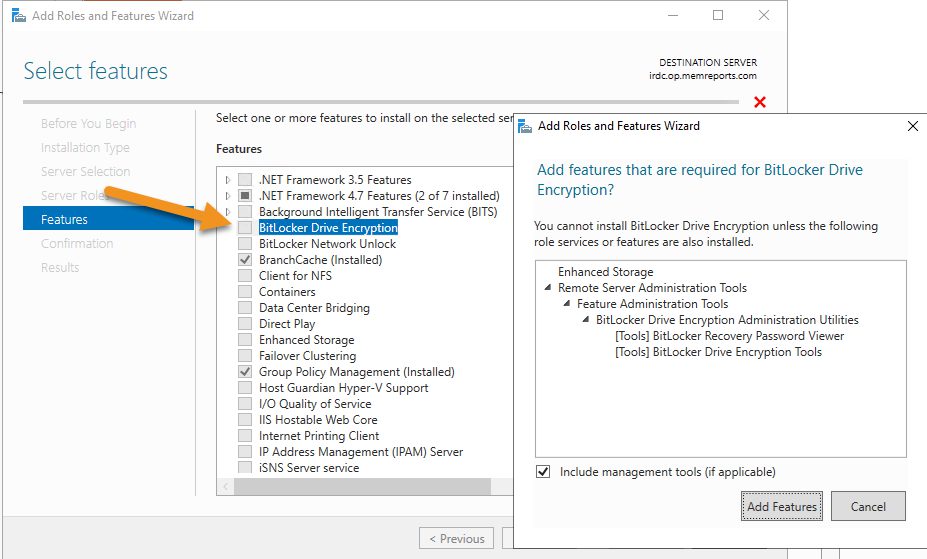Toggle BranchCache installed checkbox
The image size is (927, 559).
pyautogui.click(x=245, y=259)
